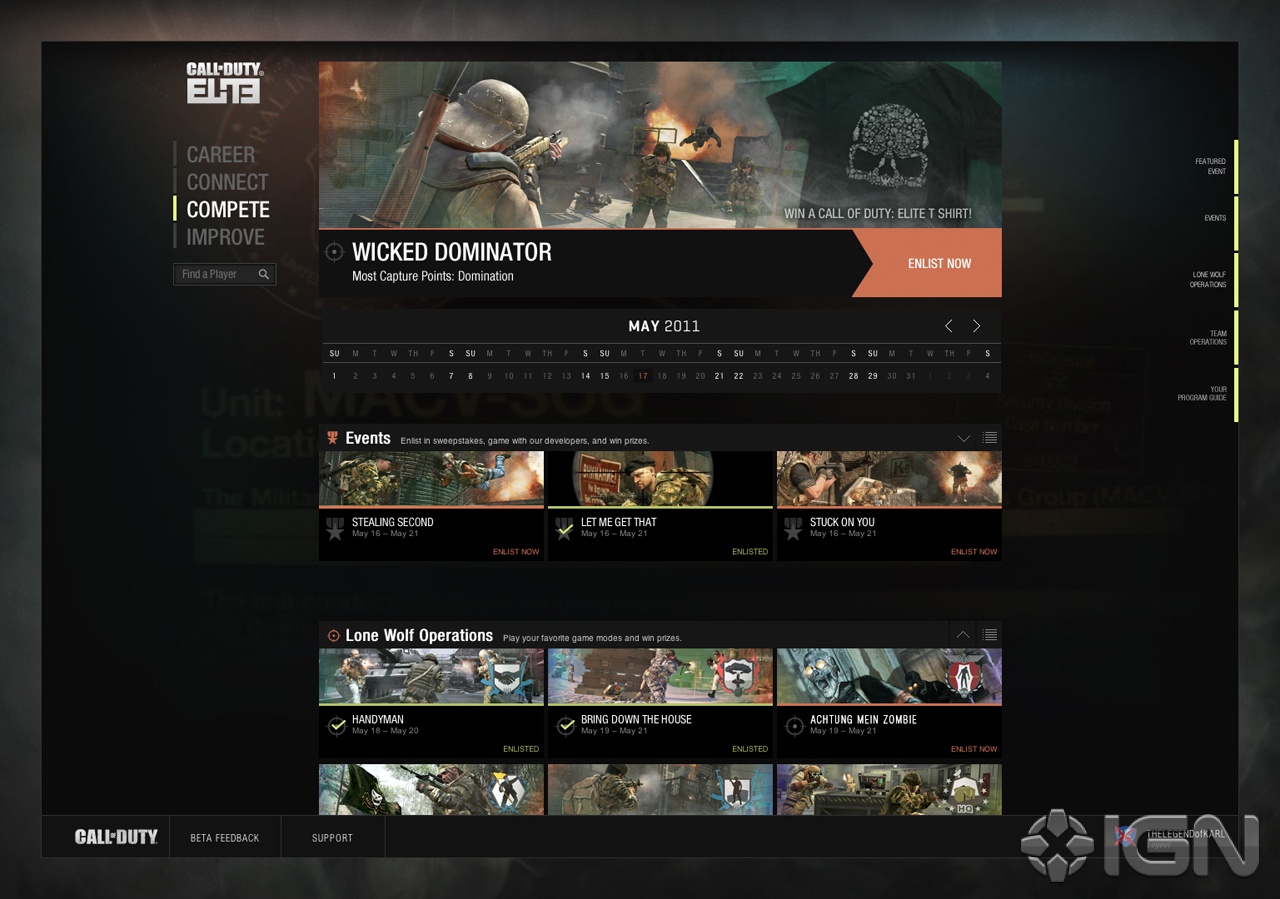
Task: Jump to Featured Event section
Action: pos(1210,166)
